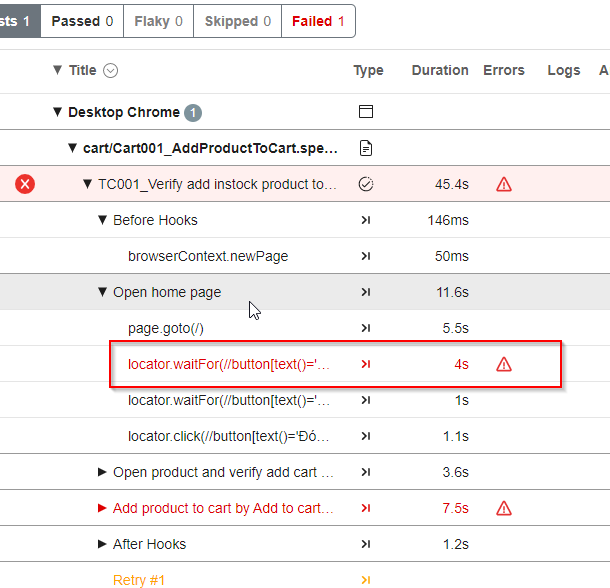The height and width of the screenshot is (588, 610).
Task: Sort by the Type column header
Action: 368,70
